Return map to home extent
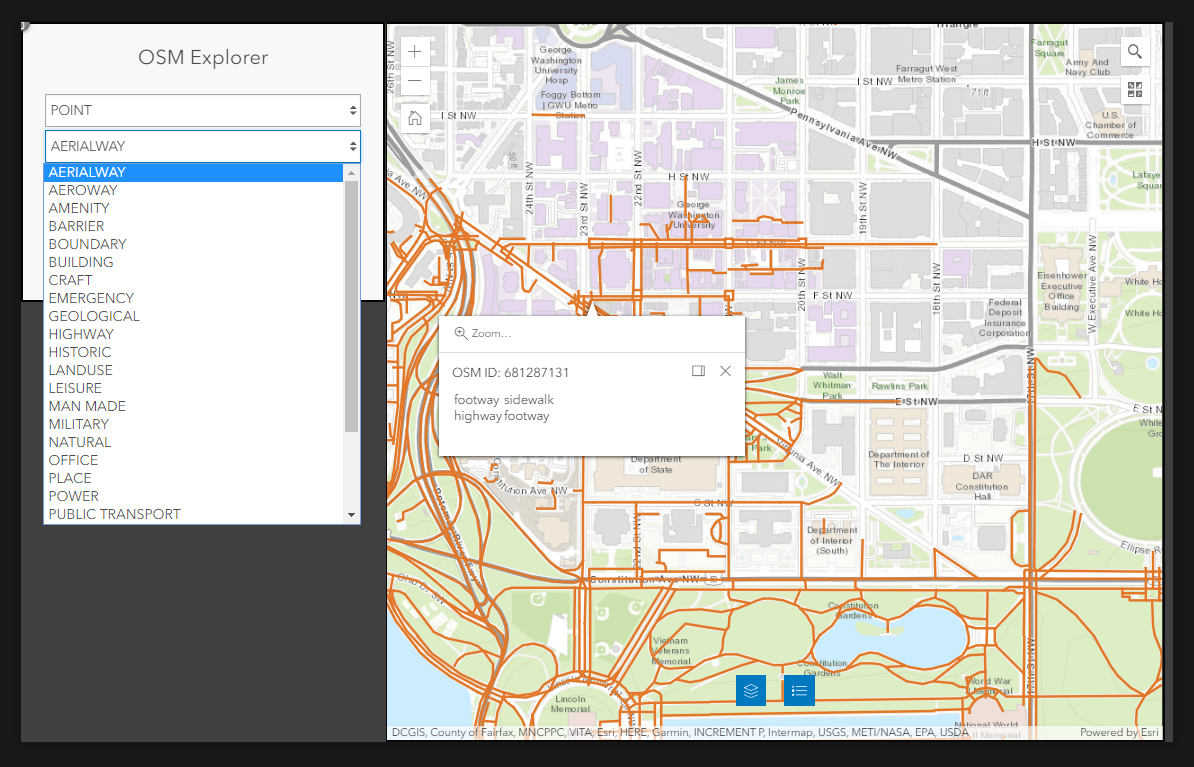 pos(414,118)
